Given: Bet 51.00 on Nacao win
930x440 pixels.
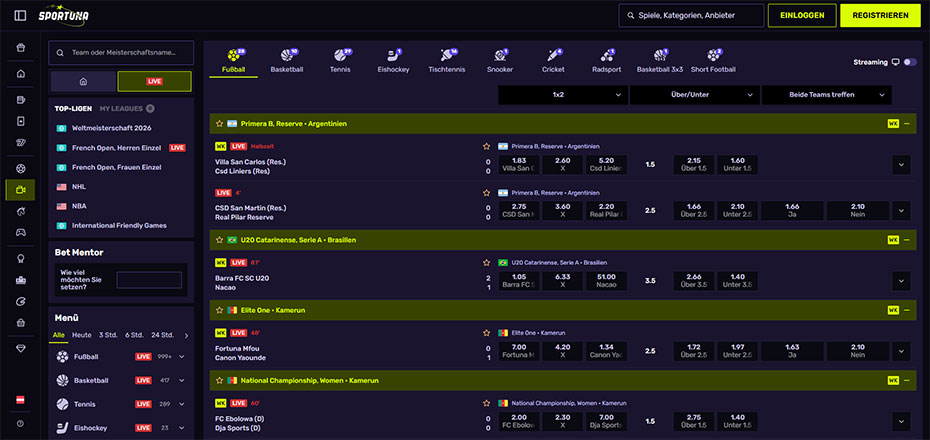Looking at the screenshot, I should pyautogui.click(x=607, y=281).
